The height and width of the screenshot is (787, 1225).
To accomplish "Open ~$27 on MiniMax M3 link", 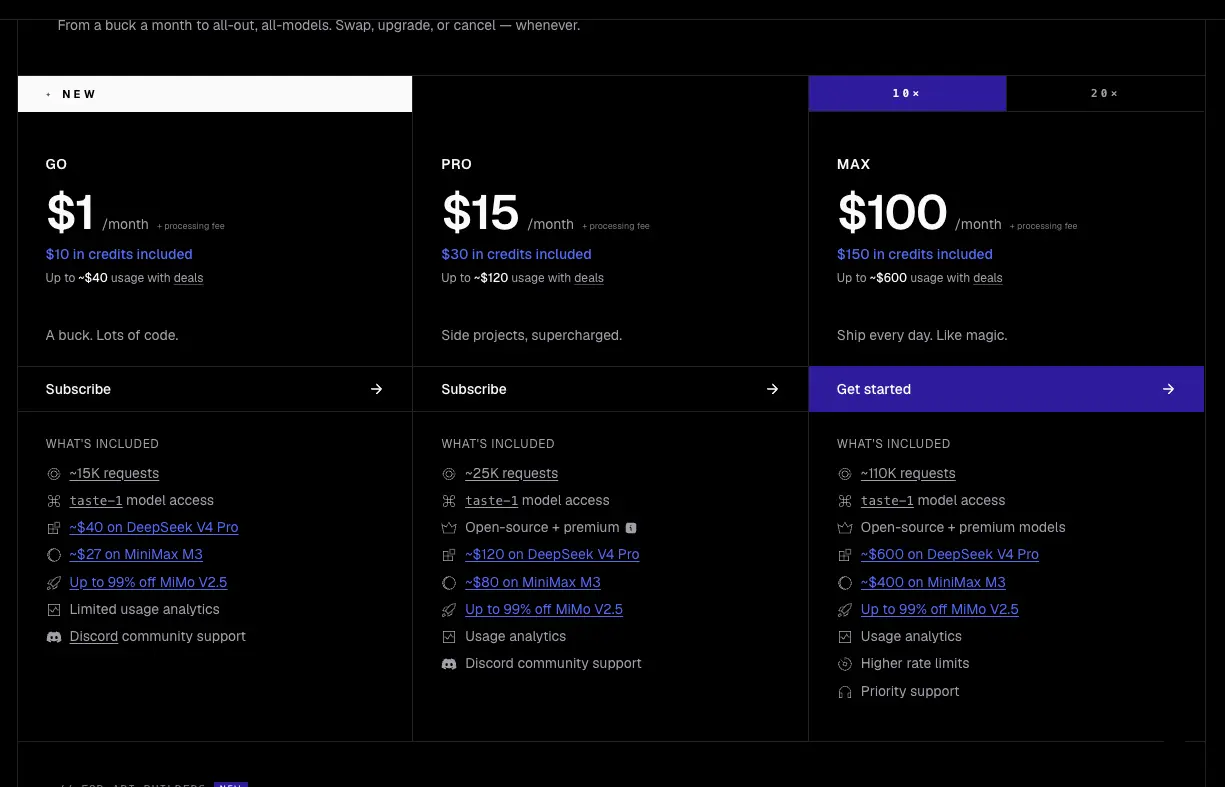I will tap(136, 554).
